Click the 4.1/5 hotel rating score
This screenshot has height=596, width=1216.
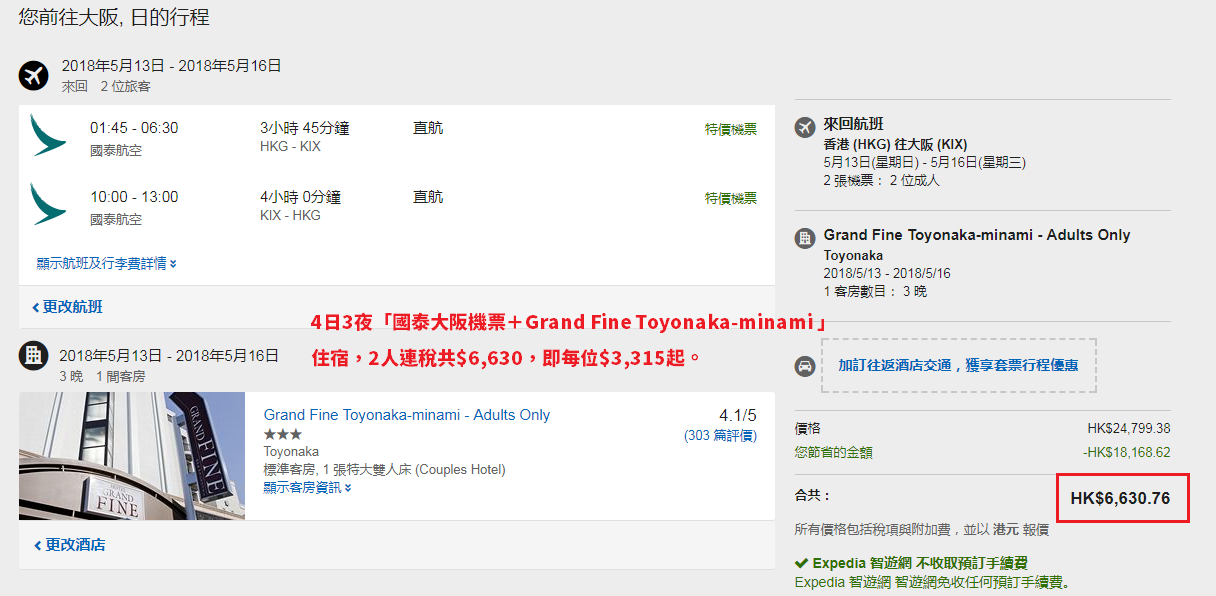738,416
